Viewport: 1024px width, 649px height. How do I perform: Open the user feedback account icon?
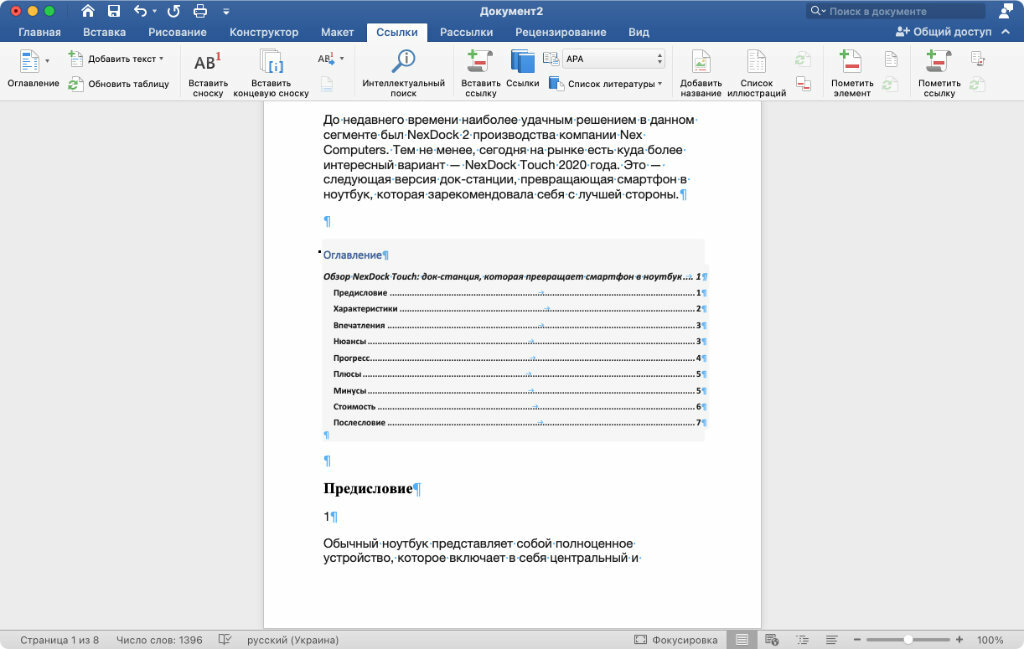pos(1006,10)
